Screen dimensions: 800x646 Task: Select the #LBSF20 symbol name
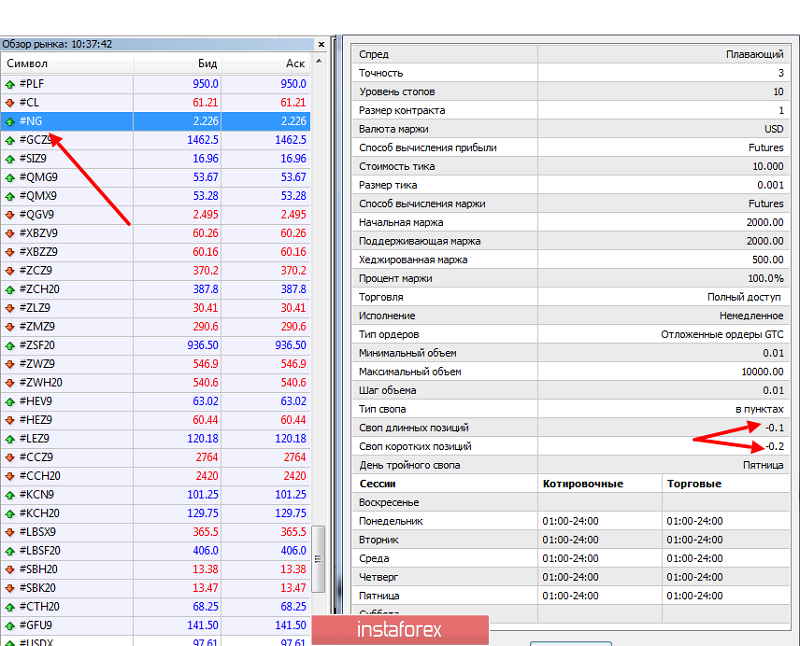tap(40, 551)
